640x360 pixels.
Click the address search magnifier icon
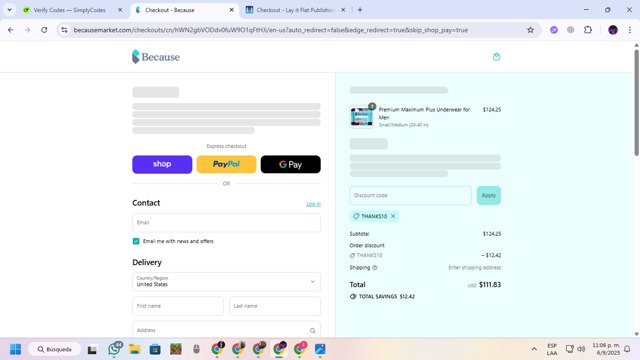(x=312, y=331)
